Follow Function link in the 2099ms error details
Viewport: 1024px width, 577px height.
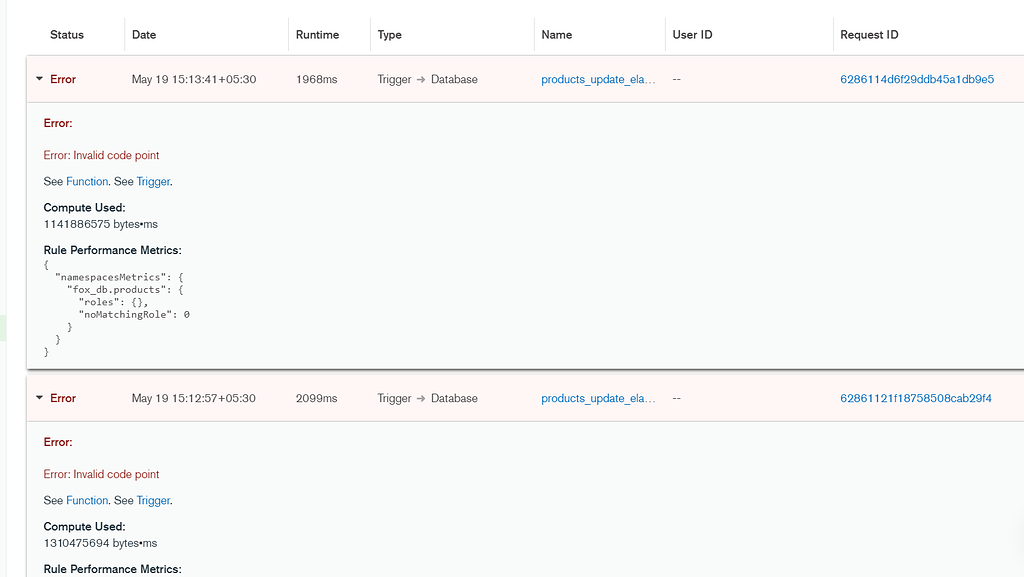(87, 500)
